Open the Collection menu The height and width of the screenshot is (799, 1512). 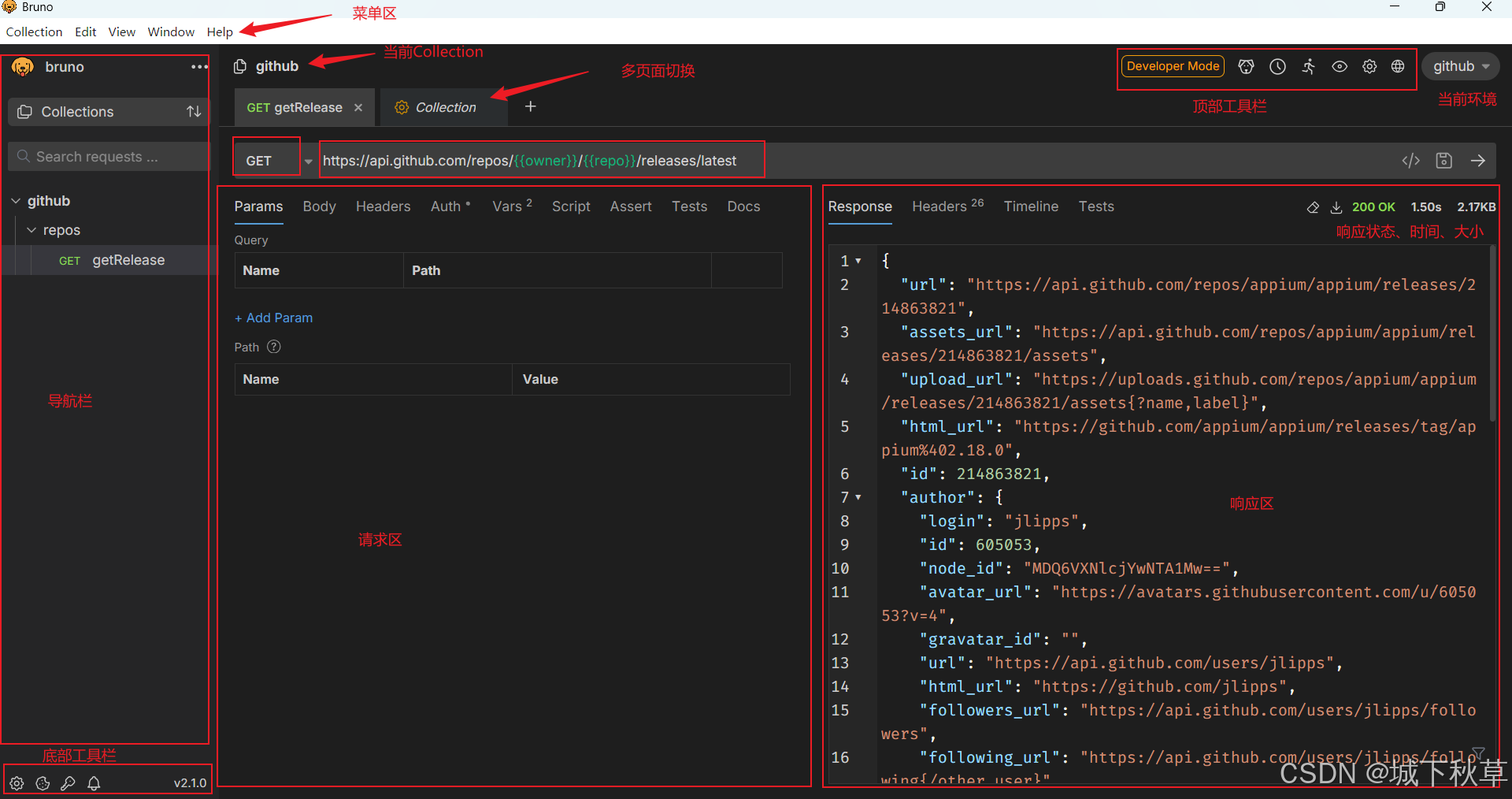[x=34, y=32]
